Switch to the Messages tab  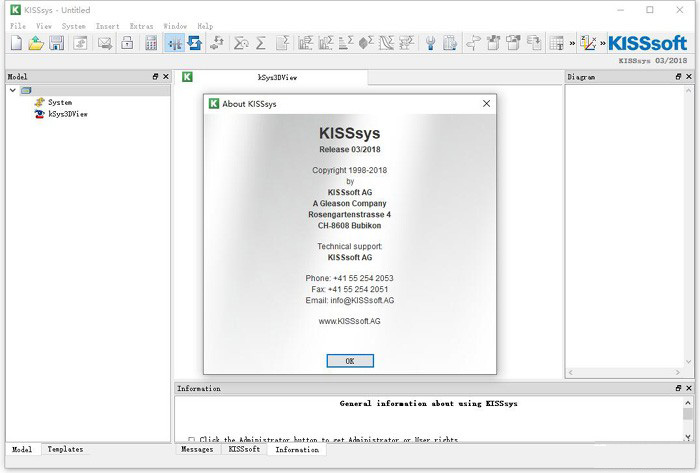pyautogui.click(x=197, y=449)
